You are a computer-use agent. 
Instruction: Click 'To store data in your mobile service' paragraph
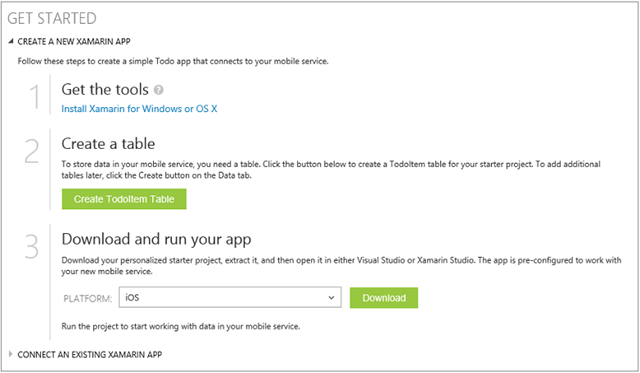(x=331, y=170)
